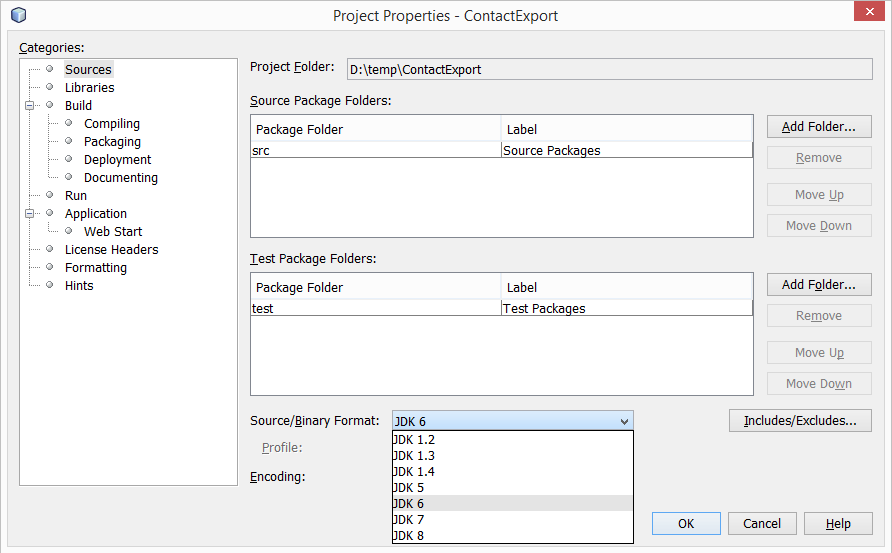892x553 pixels.
Task: Click the Includes/Excludes button
Action: point(799,421)
